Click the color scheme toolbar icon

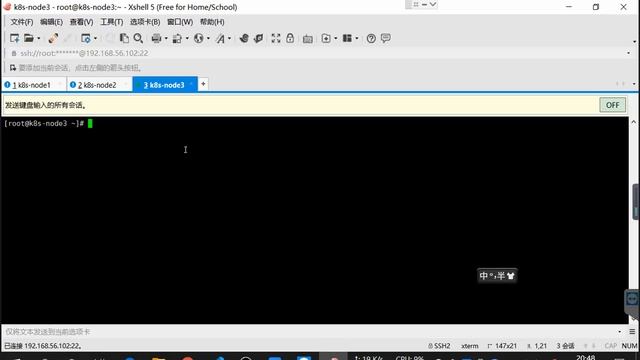[x=178, y=38]
